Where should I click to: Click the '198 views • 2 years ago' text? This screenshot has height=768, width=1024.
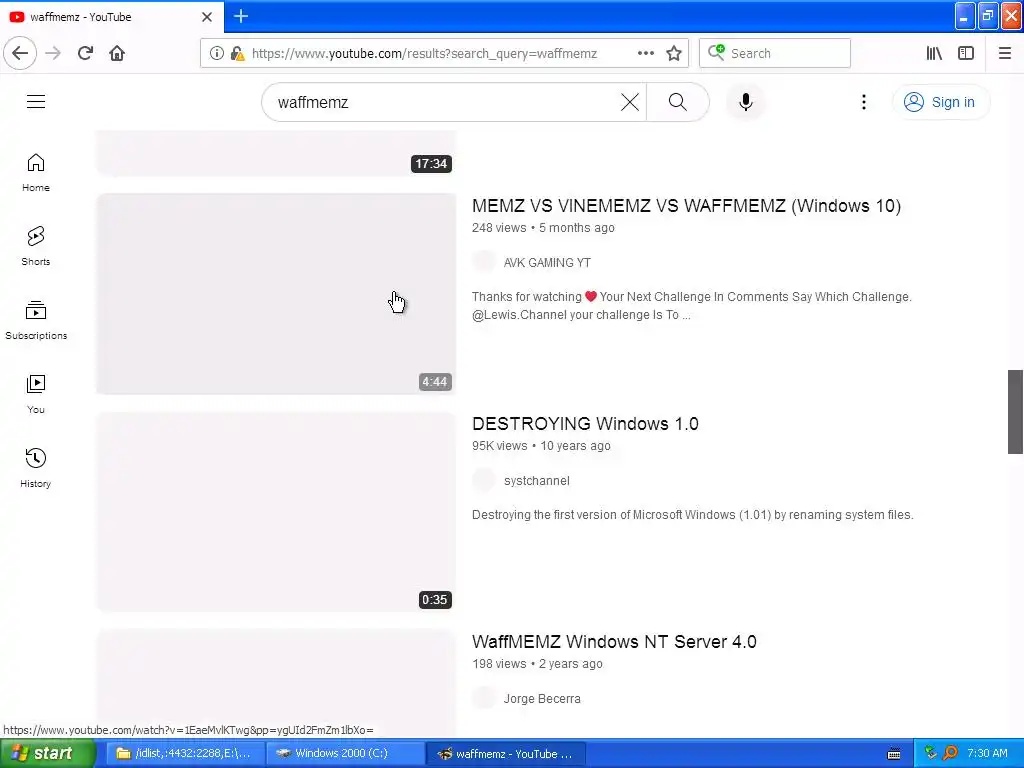pyautogui.click(x=537, y=664)
